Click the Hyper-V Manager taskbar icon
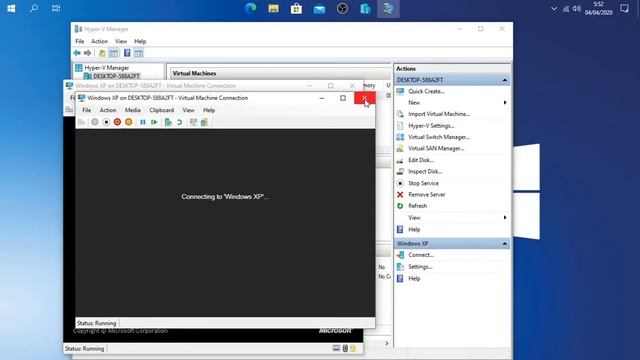The height and width of the screenshot is (360, 640). click(388, 8)
